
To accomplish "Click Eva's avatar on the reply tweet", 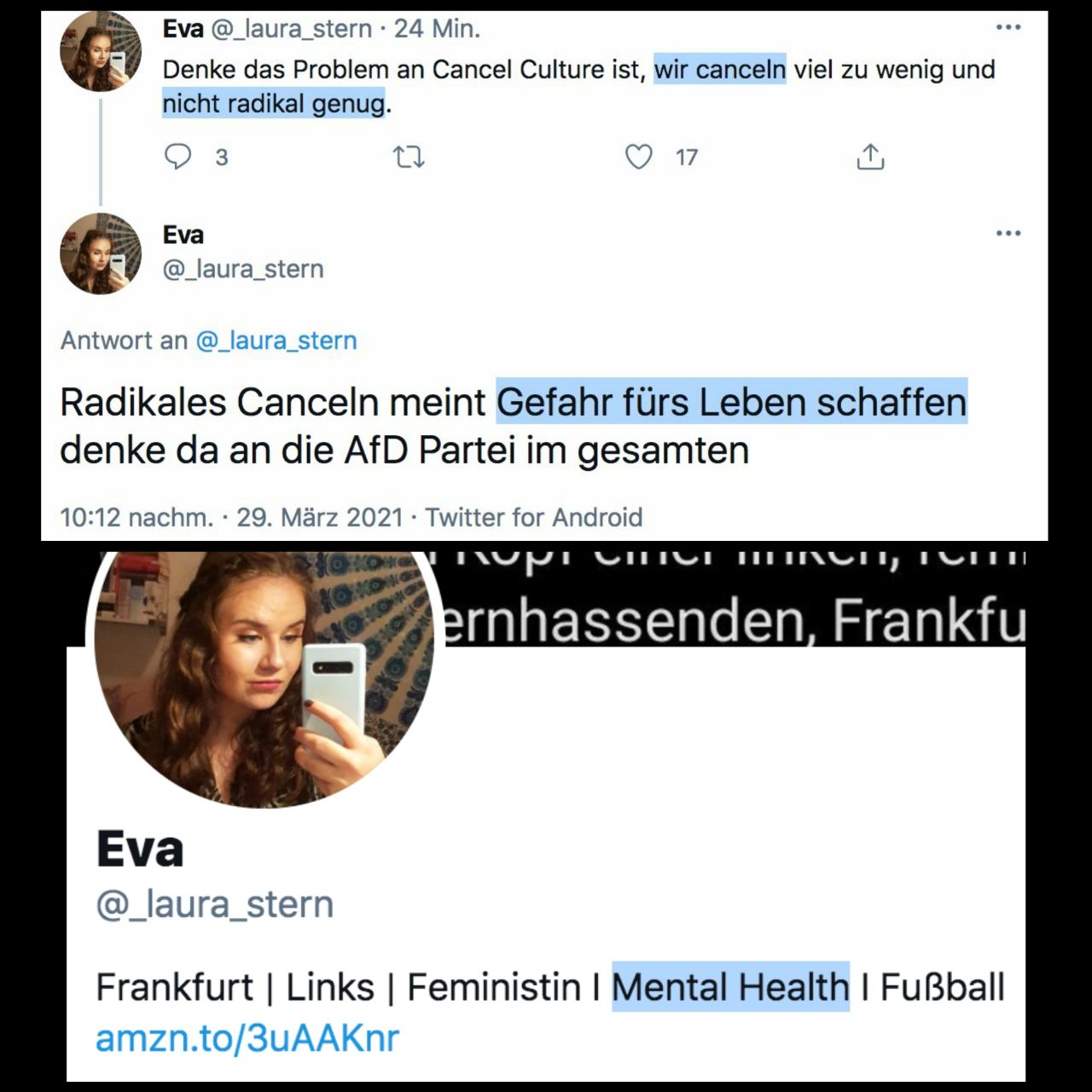I will tap(101, 253).
